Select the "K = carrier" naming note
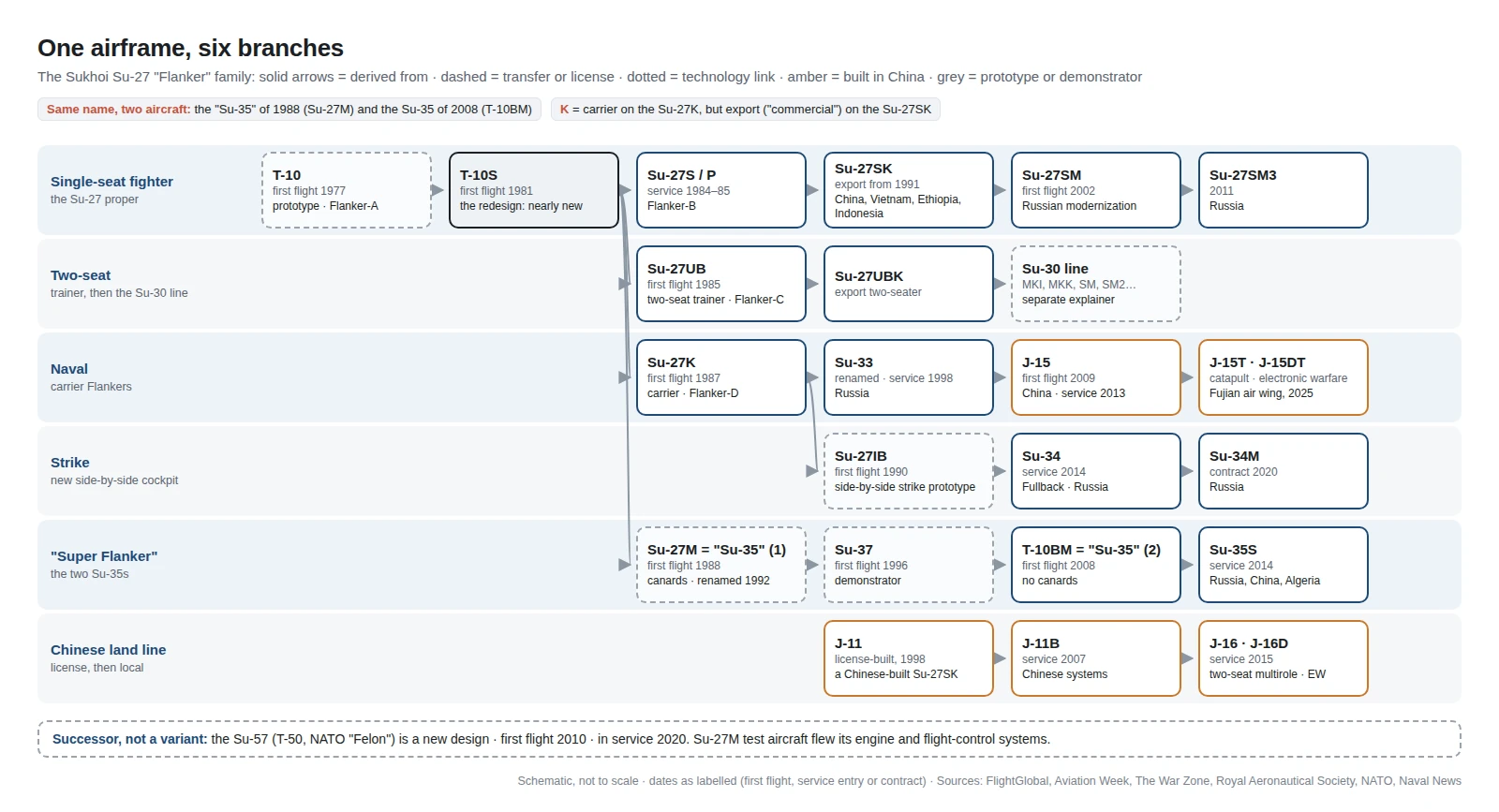1499x812 pixels. [746, 110]
